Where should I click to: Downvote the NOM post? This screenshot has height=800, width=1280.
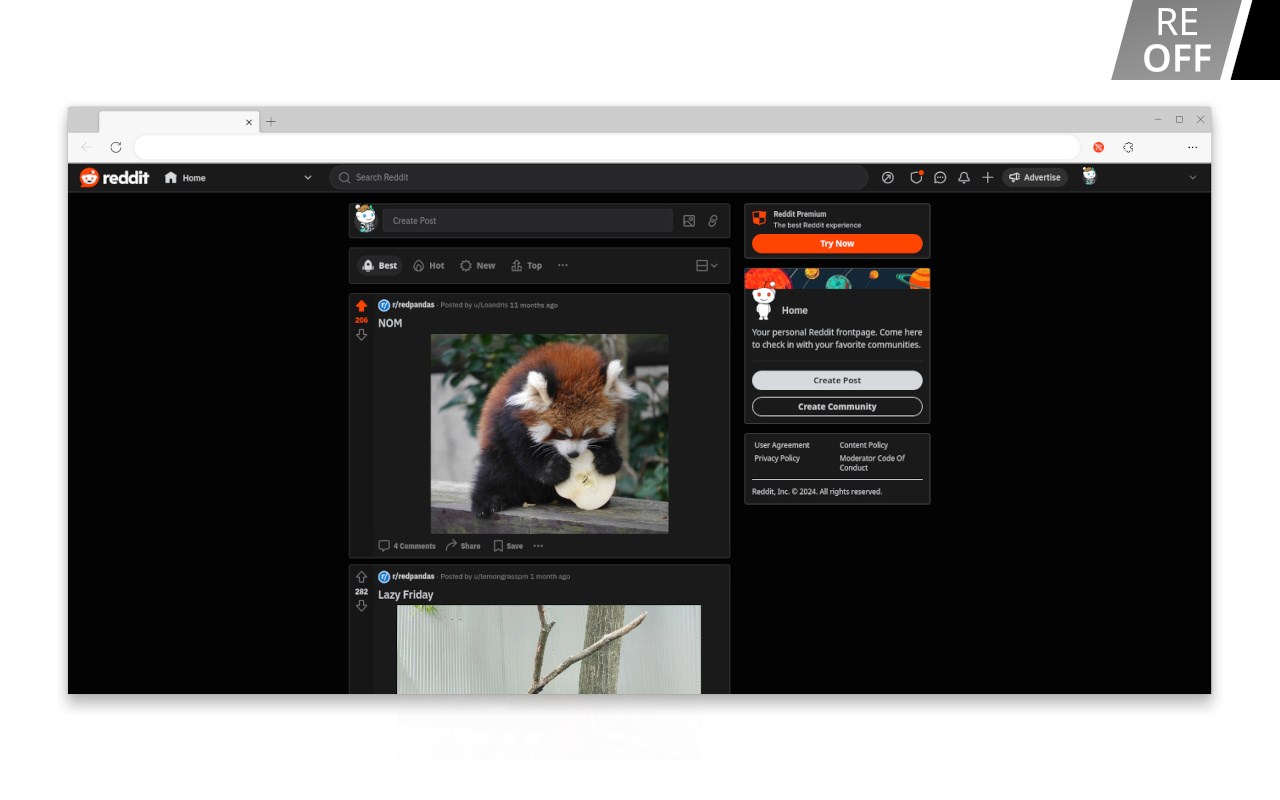[x=361, y=335]
